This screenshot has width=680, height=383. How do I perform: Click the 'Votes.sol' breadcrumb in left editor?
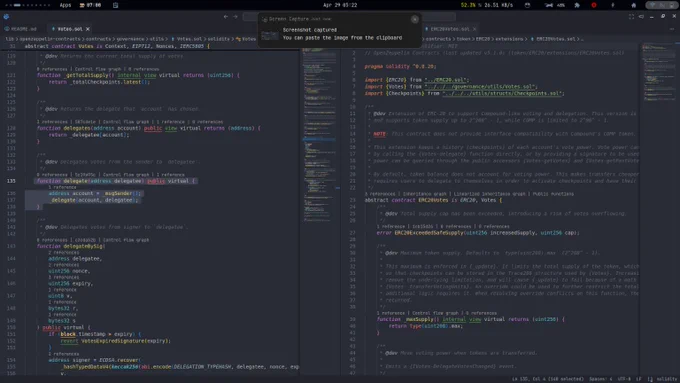tap(189, 39)
